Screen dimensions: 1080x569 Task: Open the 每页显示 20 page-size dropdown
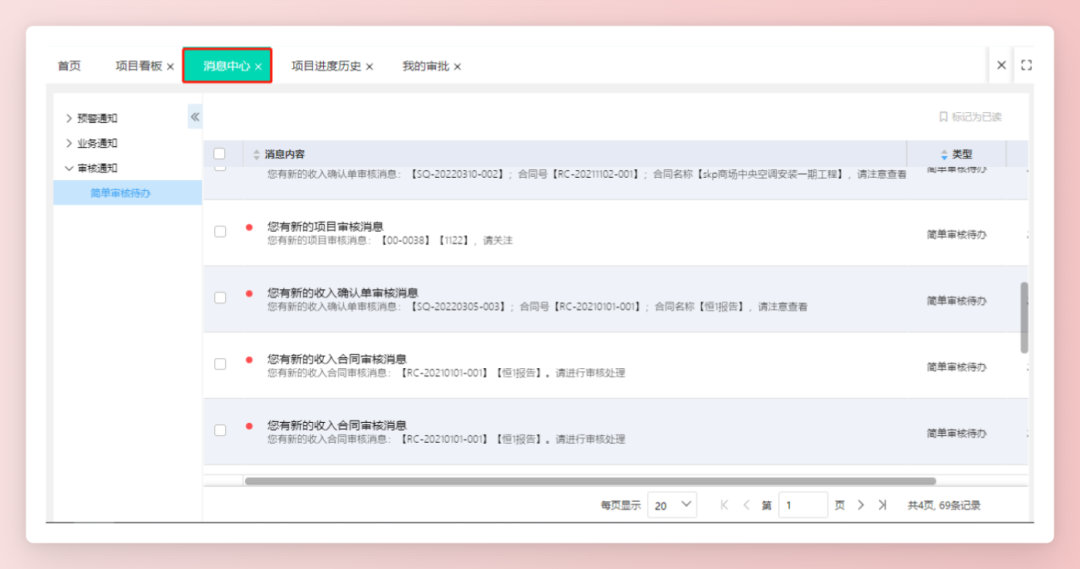[672, 505]
